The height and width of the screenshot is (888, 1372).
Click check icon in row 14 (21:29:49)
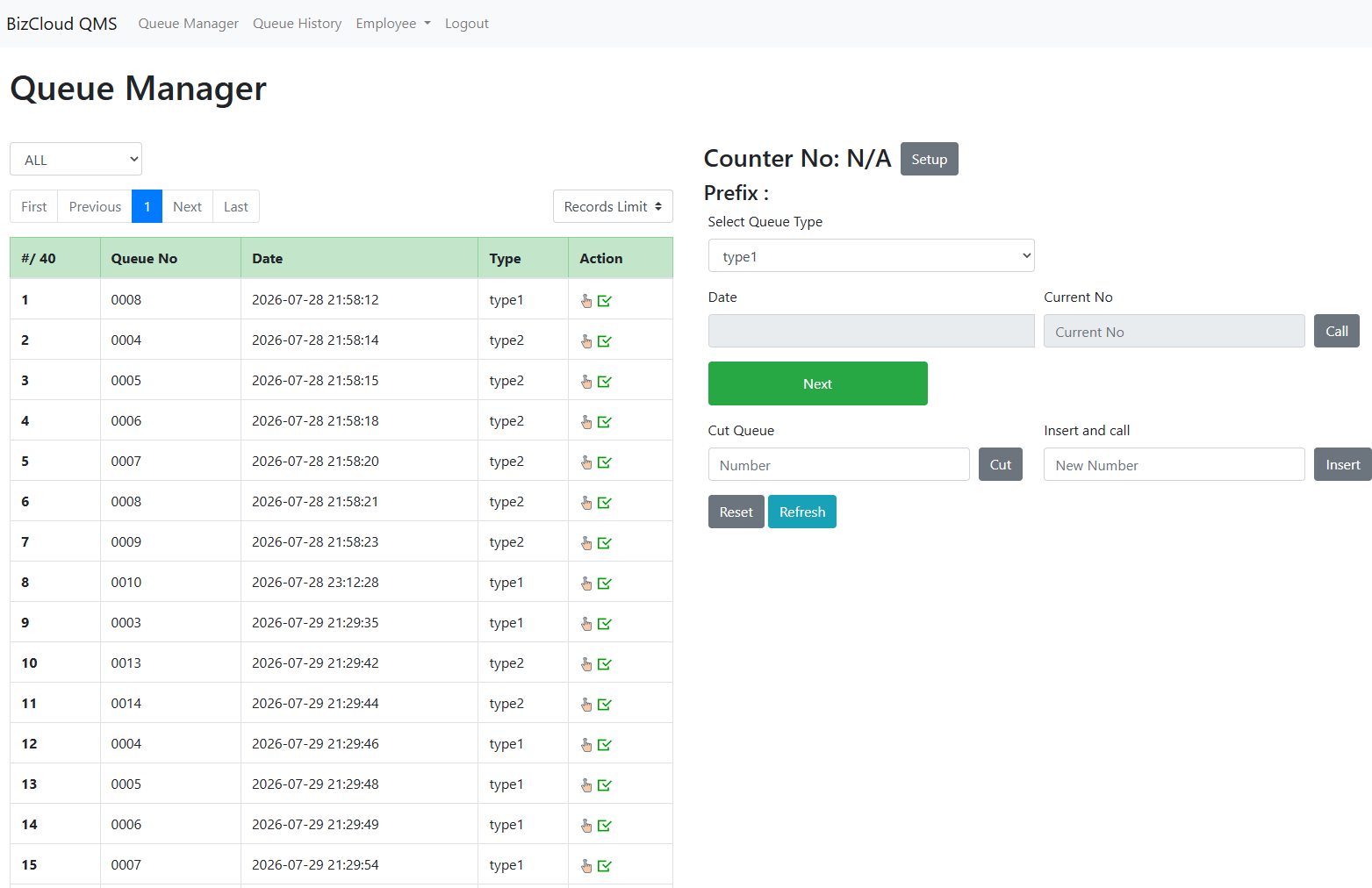605,826
